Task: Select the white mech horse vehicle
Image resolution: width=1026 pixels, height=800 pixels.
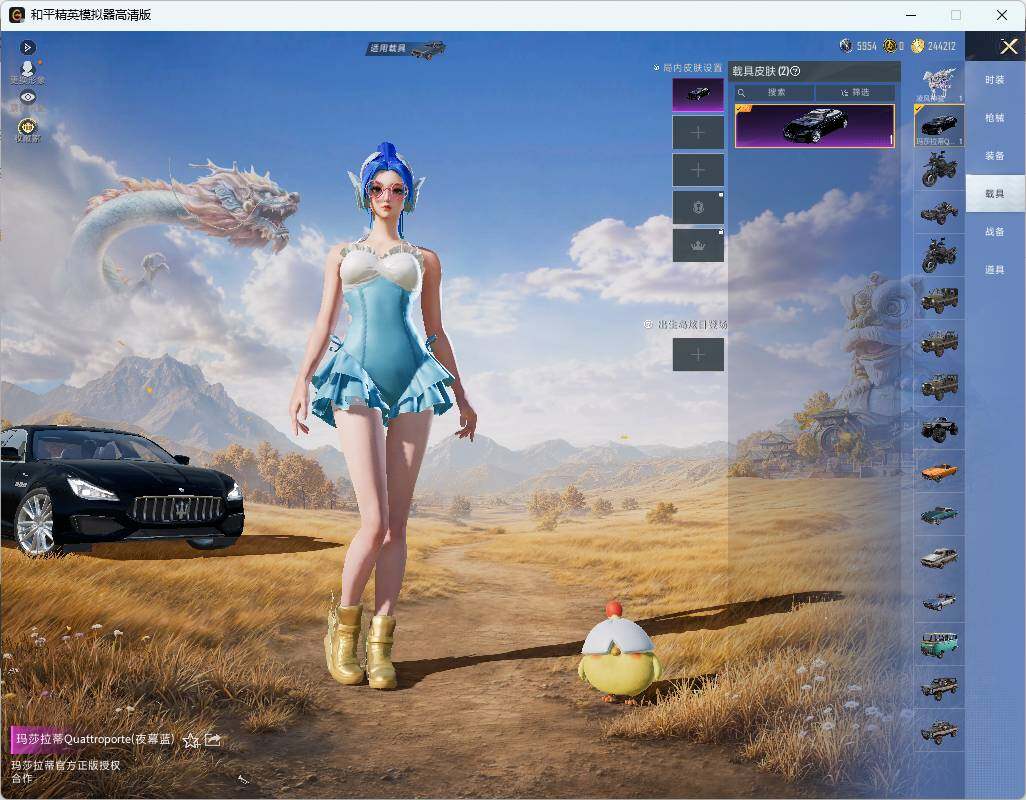Action: tap(939, 84)
